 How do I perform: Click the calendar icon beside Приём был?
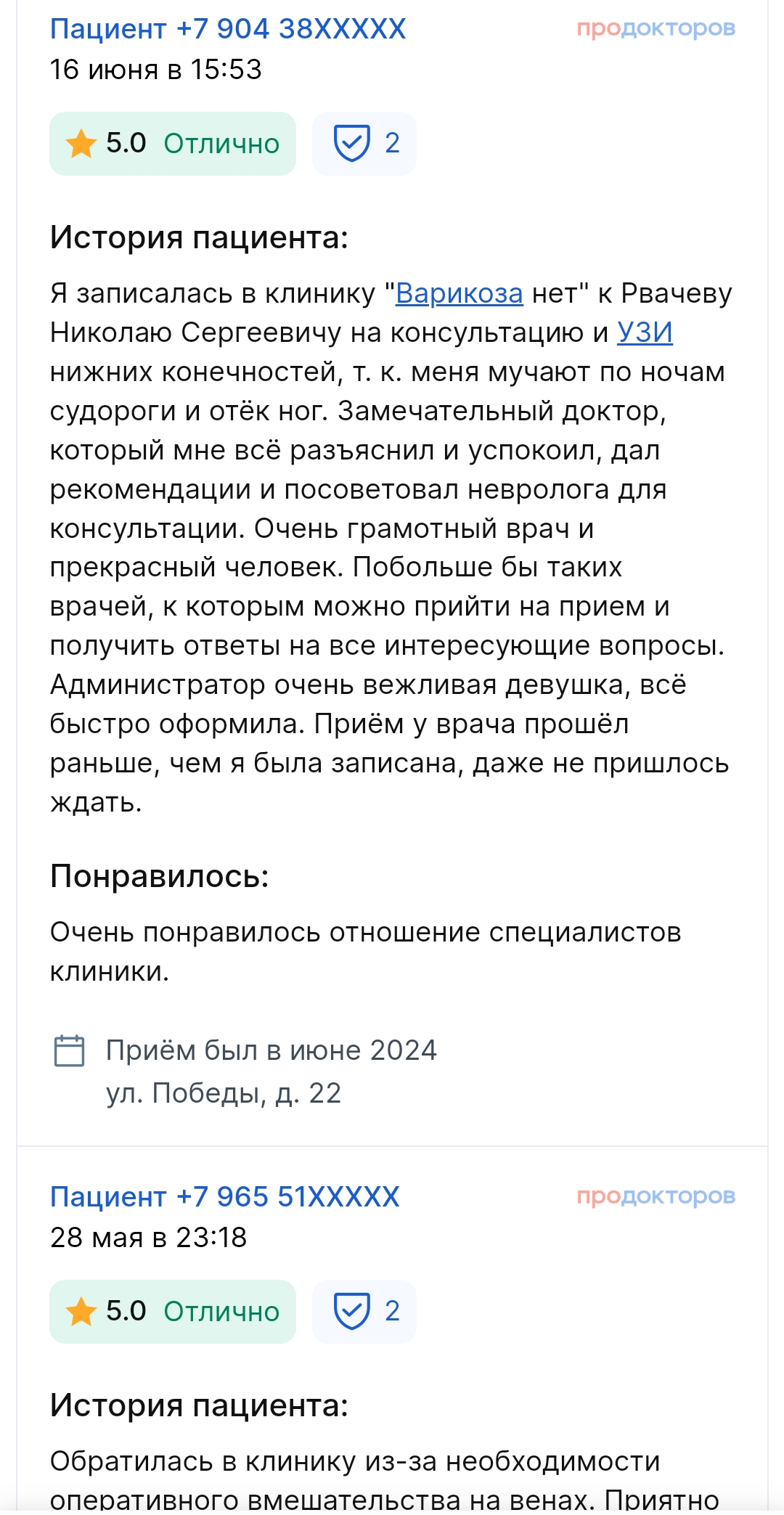[x=70, y=1050]
